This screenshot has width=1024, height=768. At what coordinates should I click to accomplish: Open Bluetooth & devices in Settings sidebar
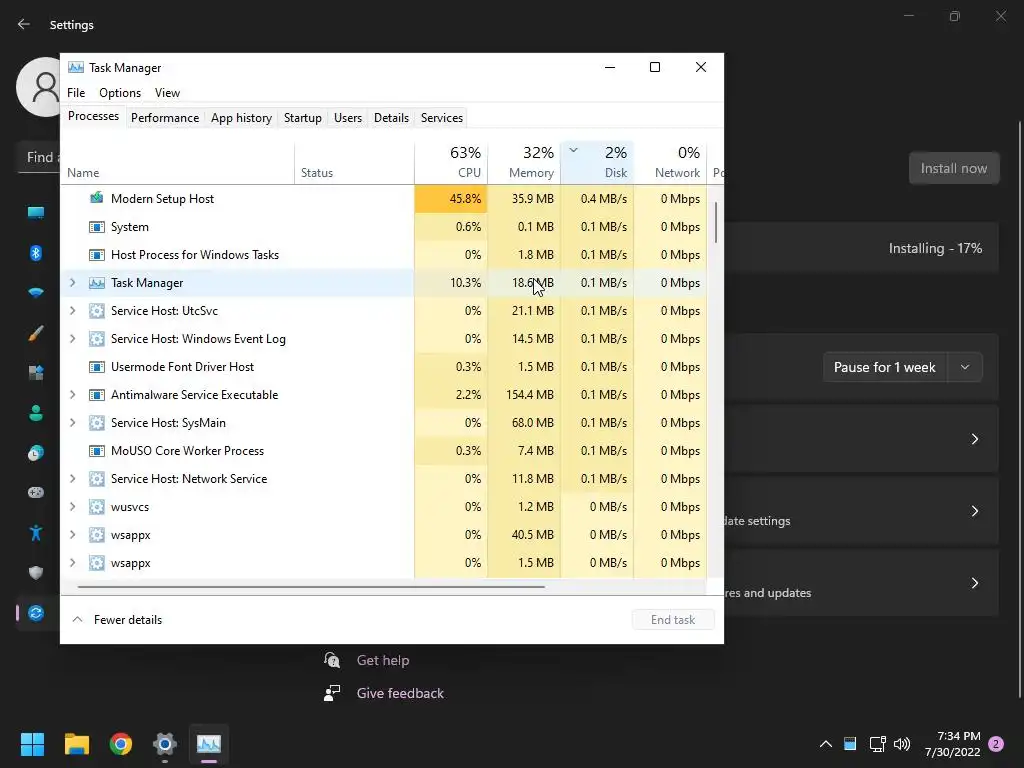coord(36,253)
